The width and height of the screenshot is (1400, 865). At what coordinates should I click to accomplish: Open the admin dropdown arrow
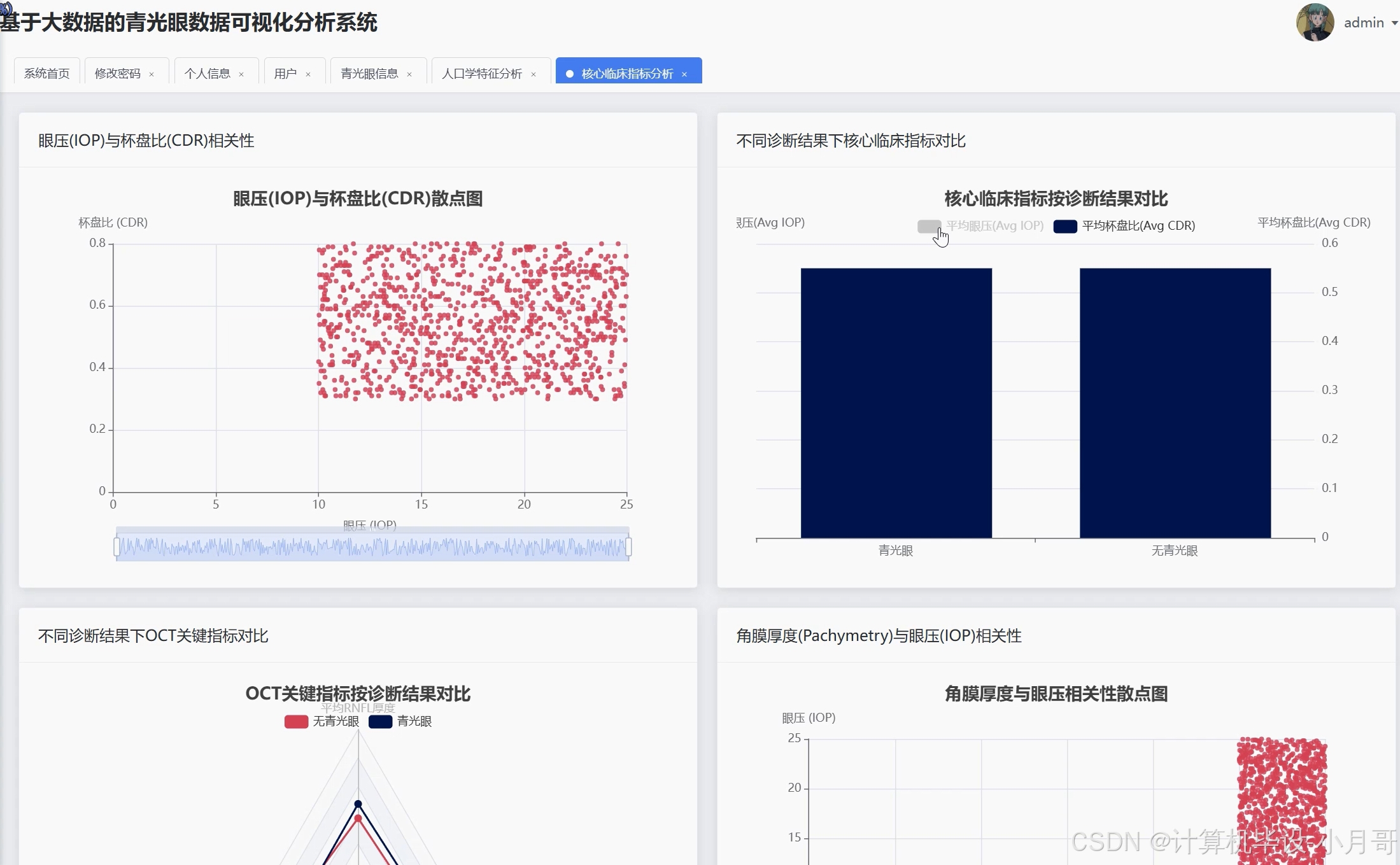(1394, 23)
